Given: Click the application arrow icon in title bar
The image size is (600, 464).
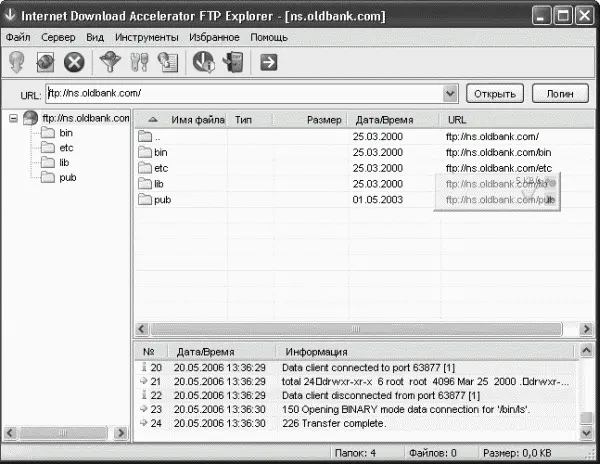Looking at the screenshot, I should pos(10,15).
